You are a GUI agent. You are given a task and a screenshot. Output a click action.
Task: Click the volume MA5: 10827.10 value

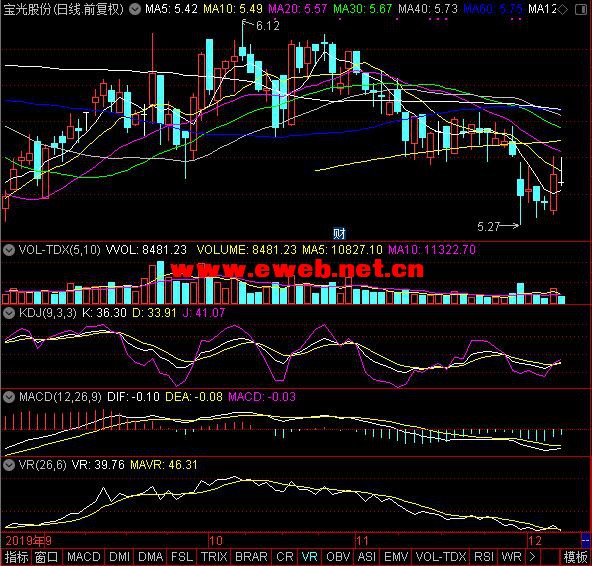tap(342, 250)
